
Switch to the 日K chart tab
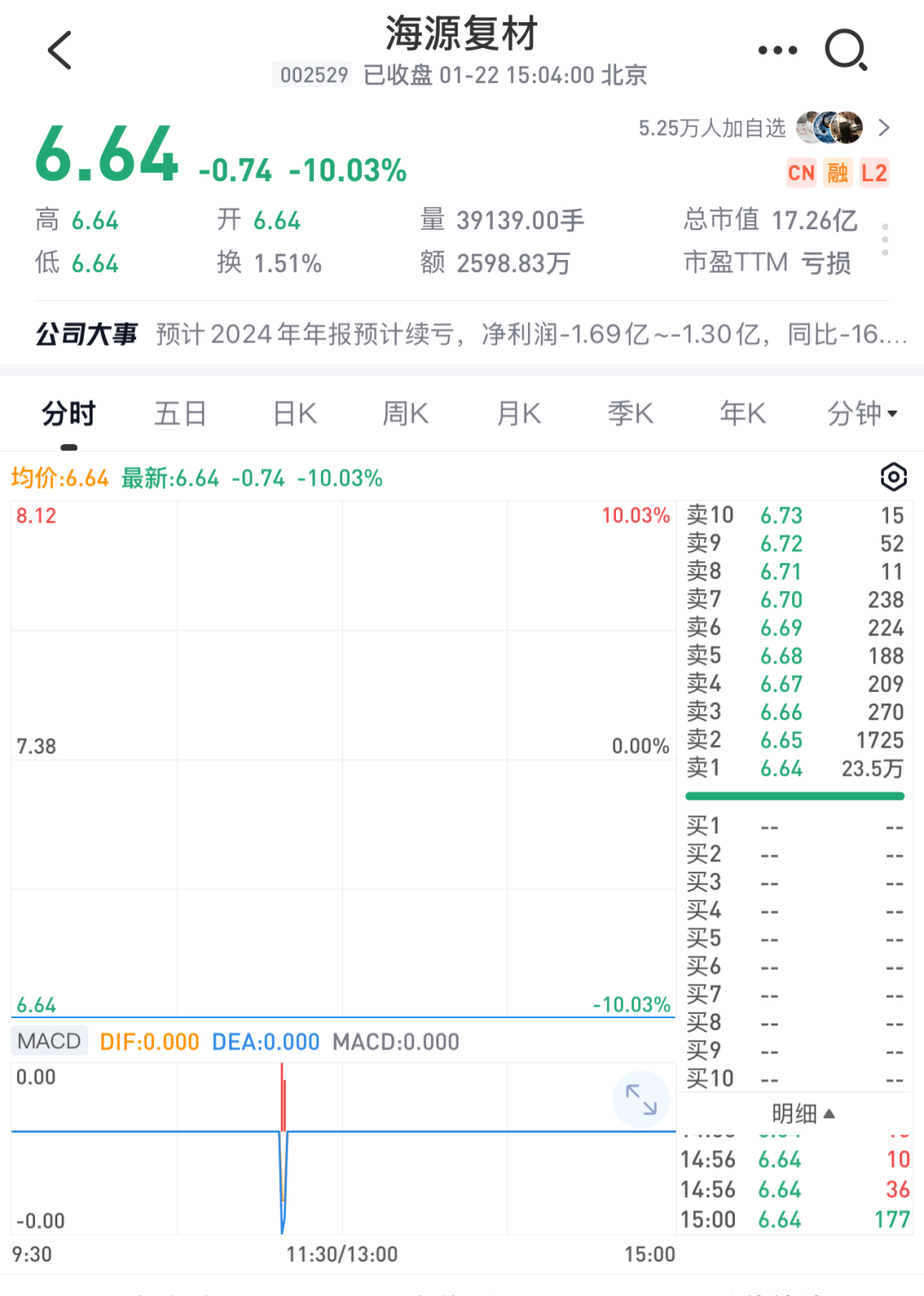point(294,414)
